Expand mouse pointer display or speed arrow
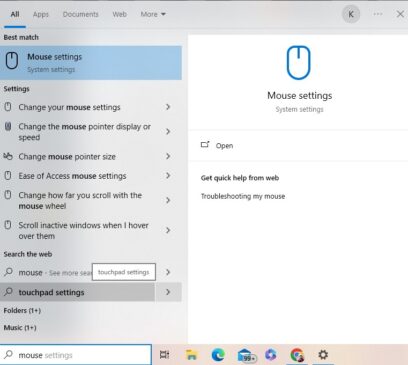This screenshot has height=365, width=408. point(168,131)
